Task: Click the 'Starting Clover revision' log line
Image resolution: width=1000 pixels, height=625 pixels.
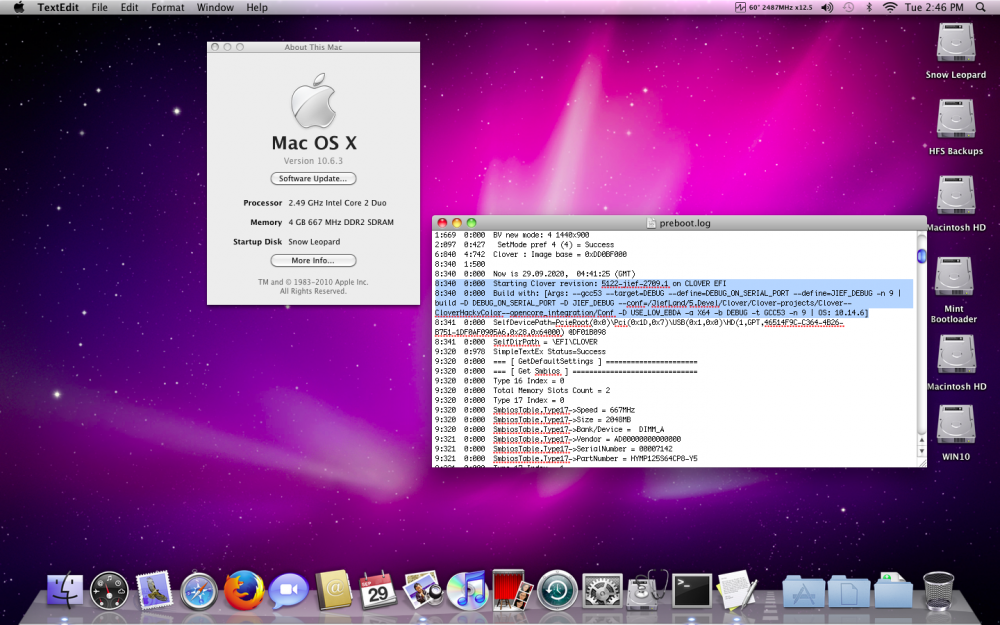Action: tap(580, 284)
